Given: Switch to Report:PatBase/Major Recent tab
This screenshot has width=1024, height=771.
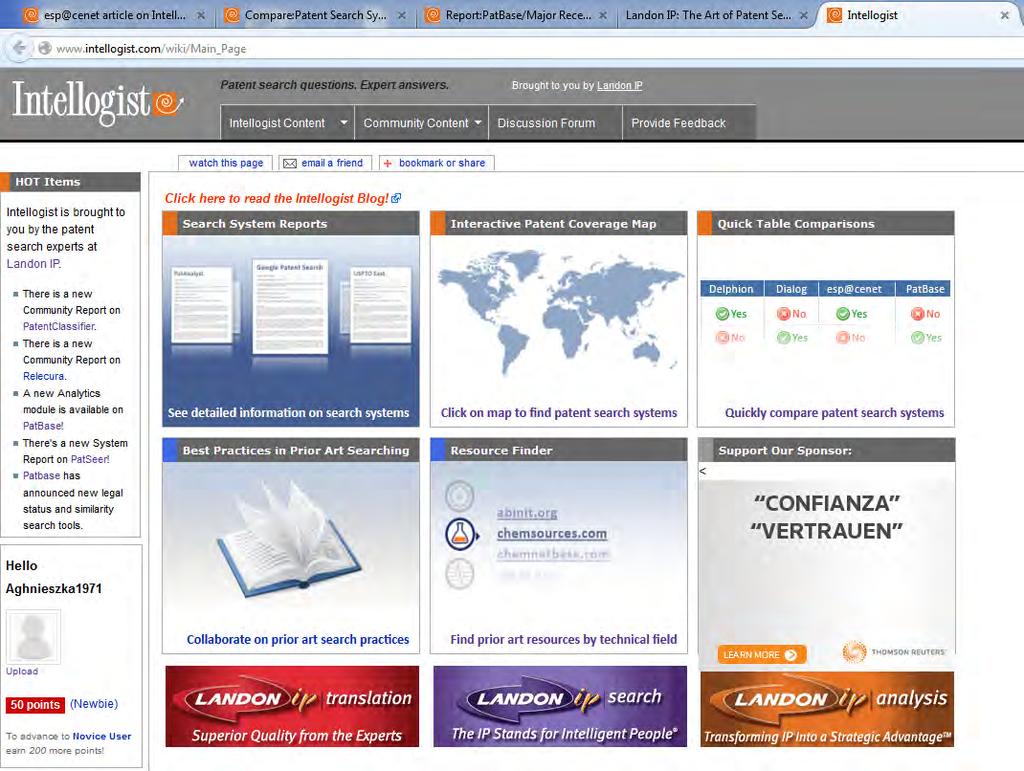Looking at the screenshot, I should (516, 15).
